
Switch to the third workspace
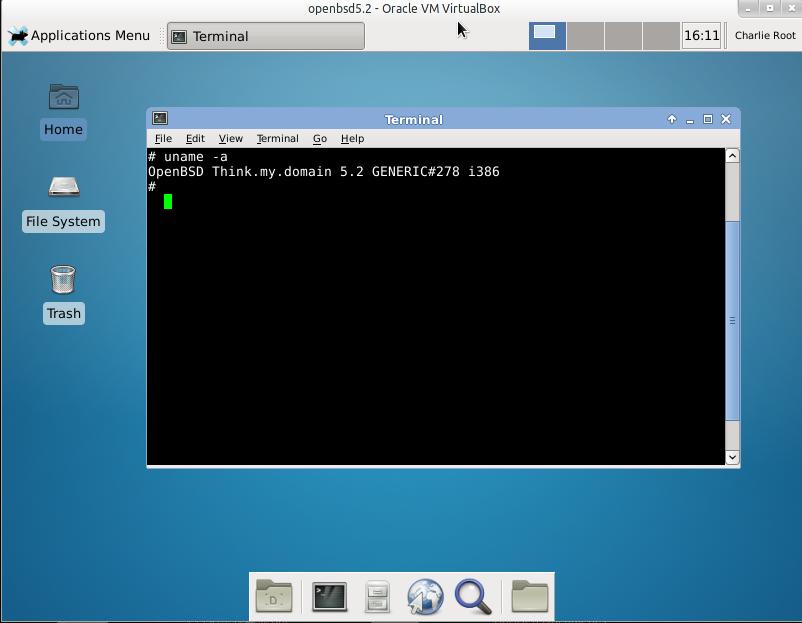click(623, 36)
